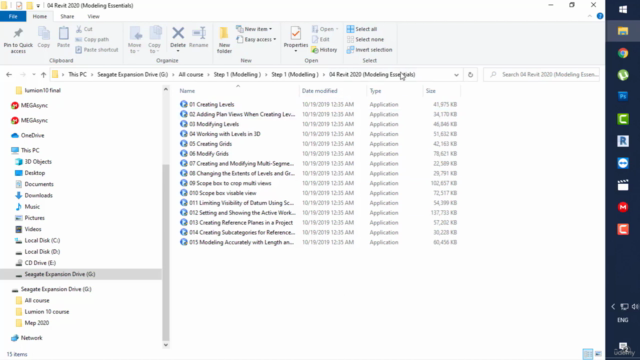640x360 pixels.
Task: Open the Move to command
Action: (135, 40)
